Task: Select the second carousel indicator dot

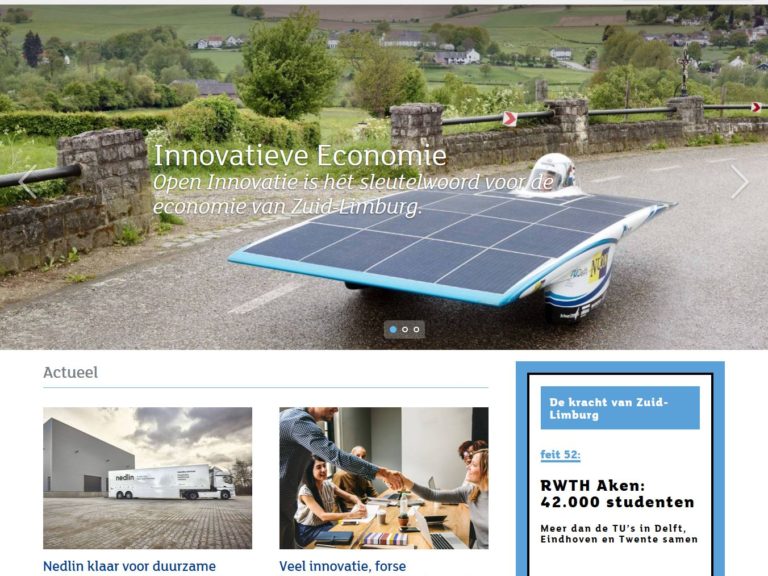Action: point(405,330)
